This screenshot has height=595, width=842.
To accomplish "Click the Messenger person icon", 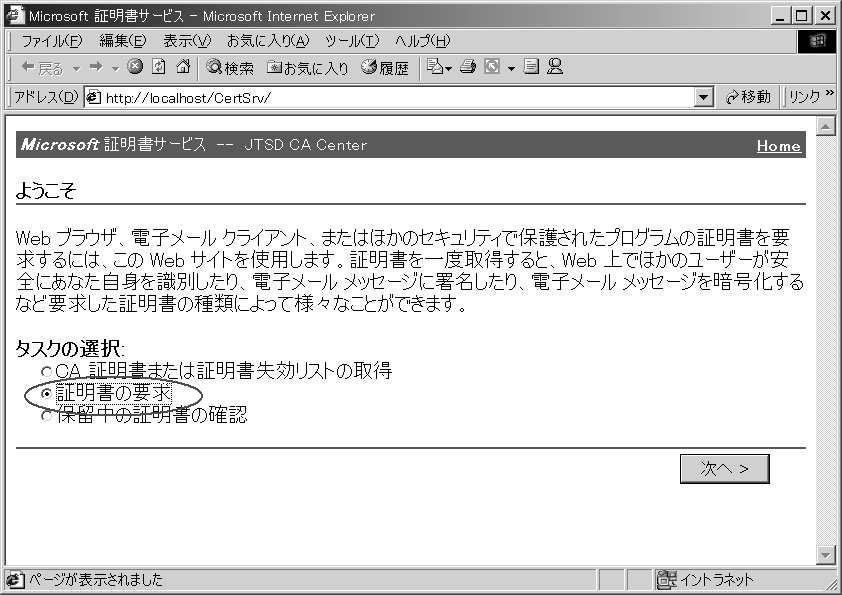I will coord(555,67).
